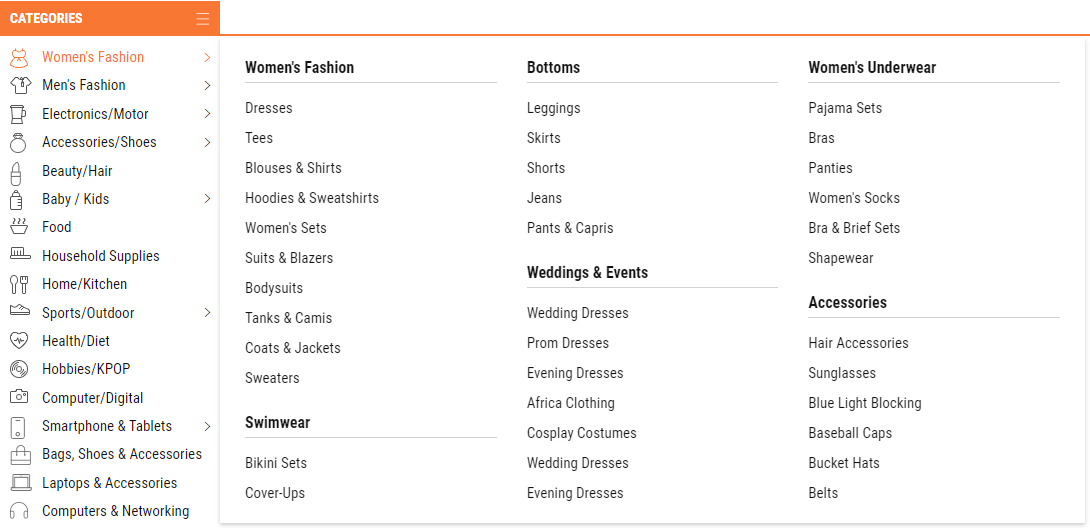Open Blue Light Blocking accessories
Image resolution: width=1090 pixels, height=528 pixels.
[x=864, y=403]
